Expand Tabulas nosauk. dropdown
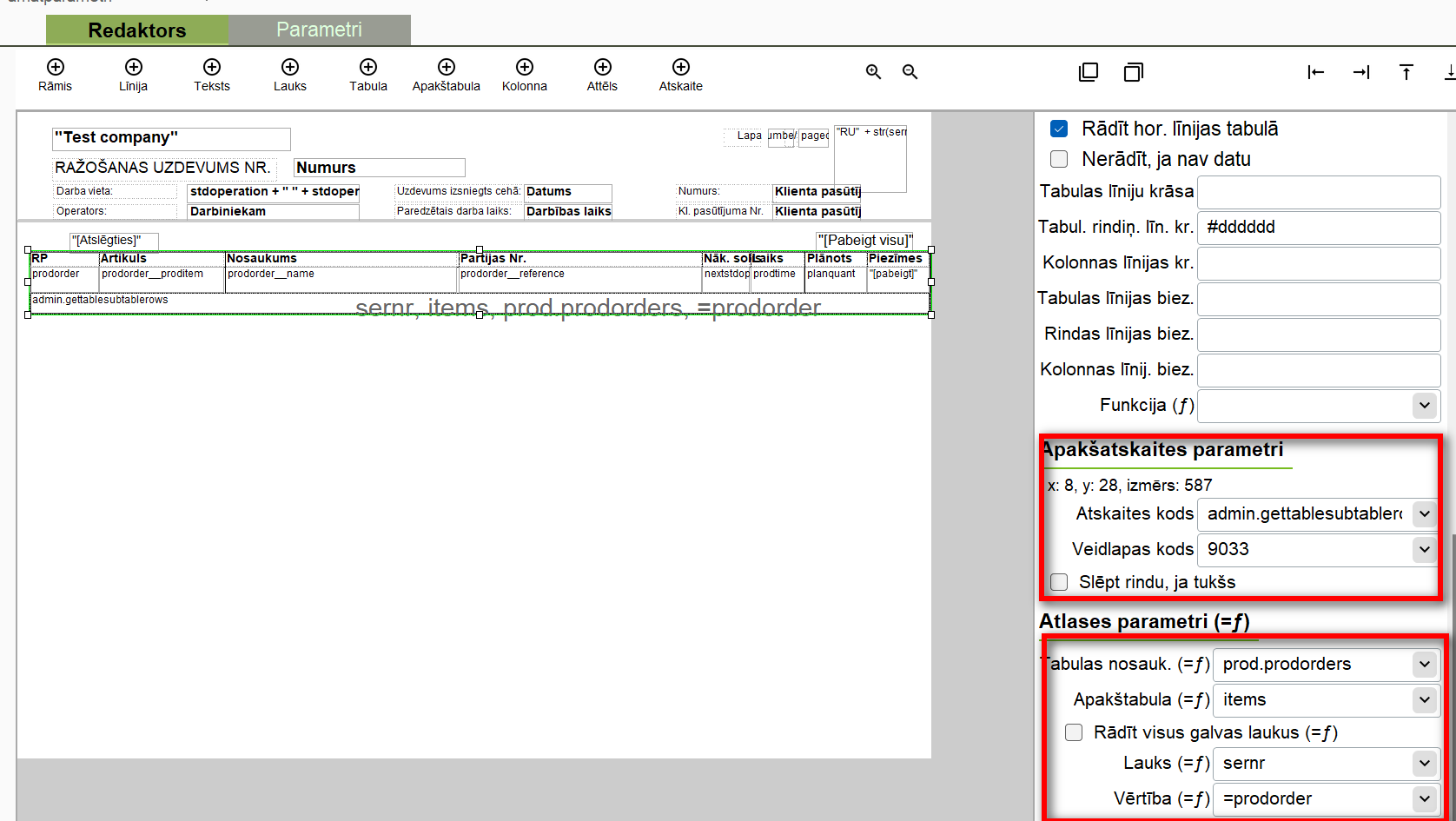 tap(1424, 664)
